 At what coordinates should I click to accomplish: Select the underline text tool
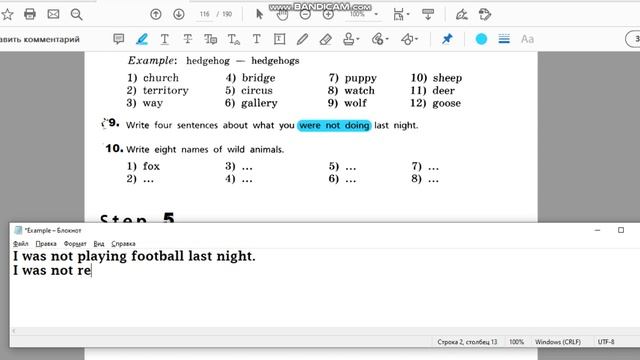[164, 39]
